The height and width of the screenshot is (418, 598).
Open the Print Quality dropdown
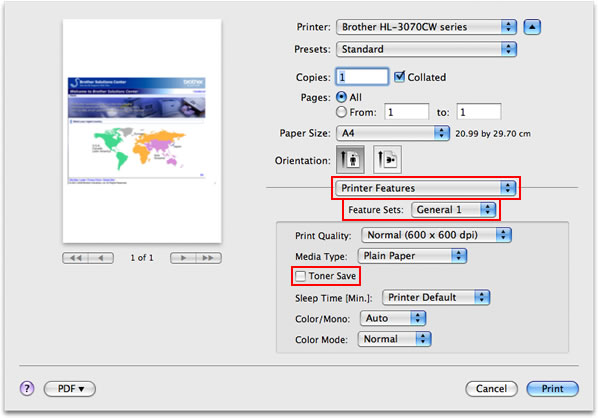pos(436,235)
